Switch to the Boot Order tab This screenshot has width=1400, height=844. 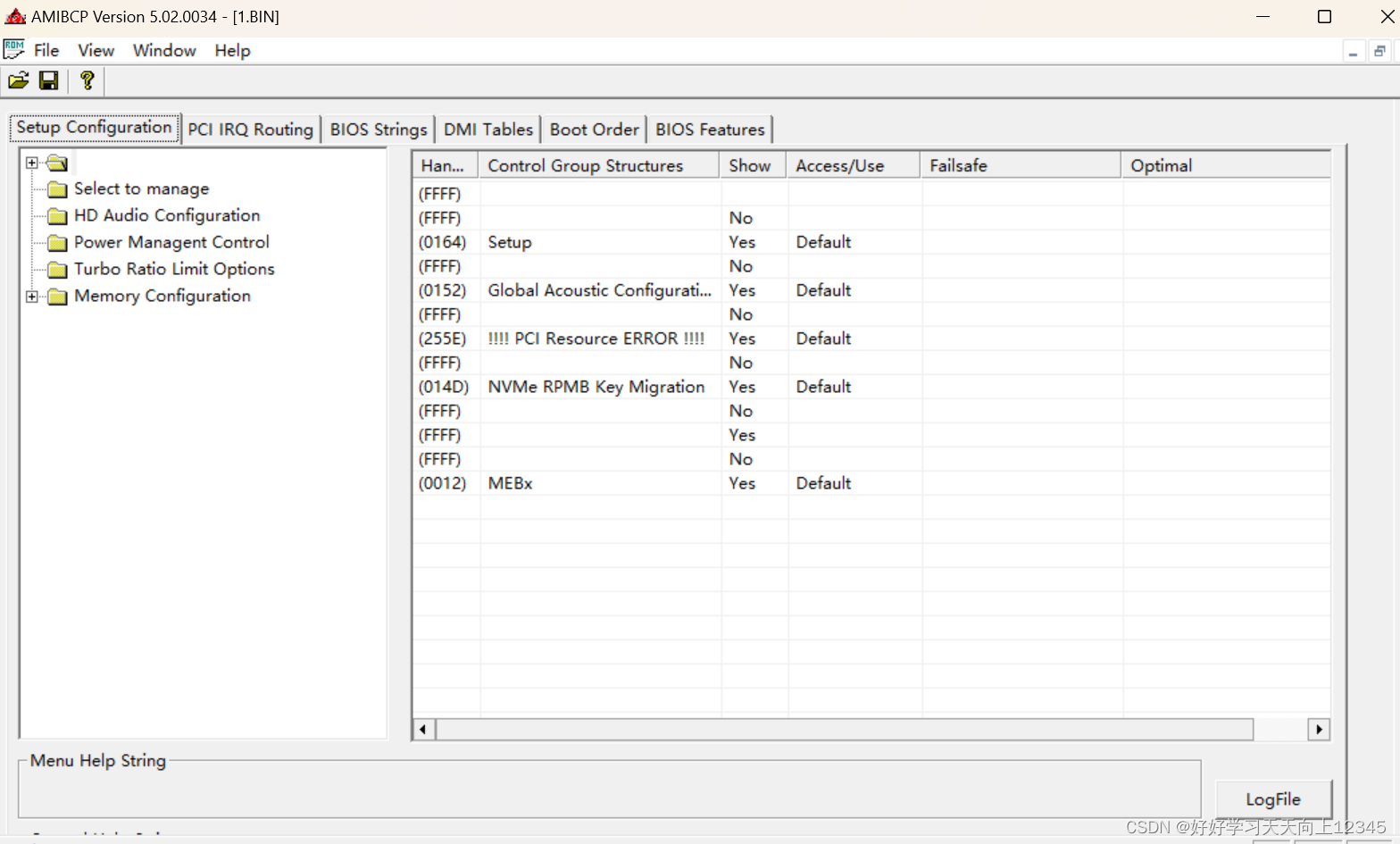click(595, 130)
